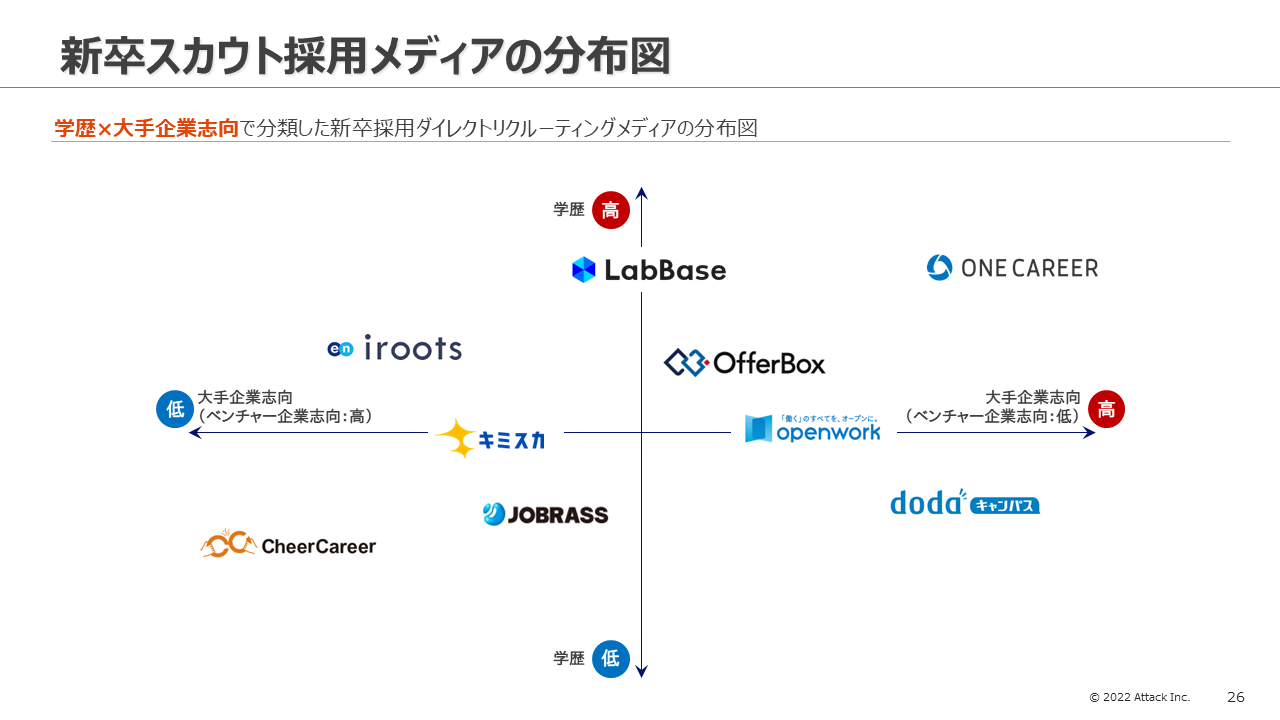
Task: Click the upward arrowhead of vertical axis
Action: click(642, 192)
